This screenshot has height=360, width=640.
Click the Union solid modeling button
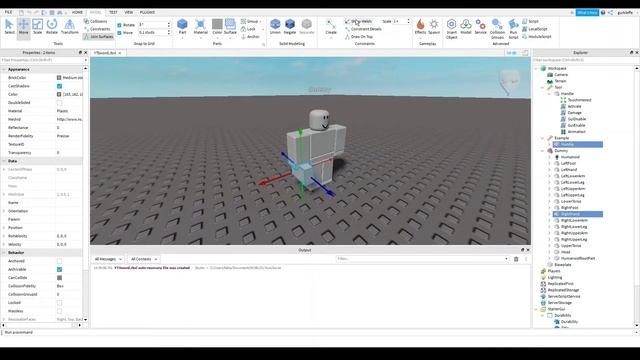tap(275, 27)
